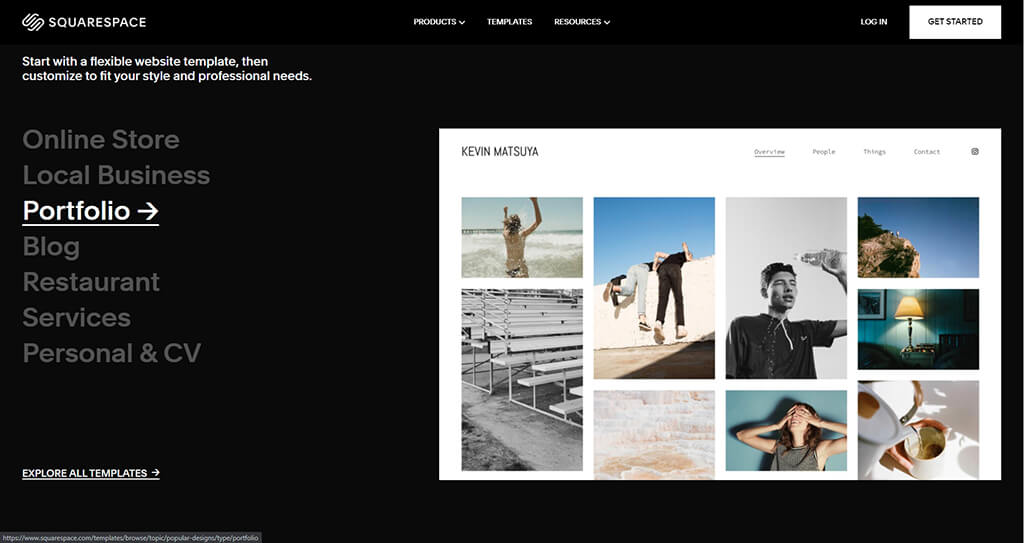This screenshot has height=543, width=1024.
Task: Select the Restaurant category
Action: tap(91, 282)
